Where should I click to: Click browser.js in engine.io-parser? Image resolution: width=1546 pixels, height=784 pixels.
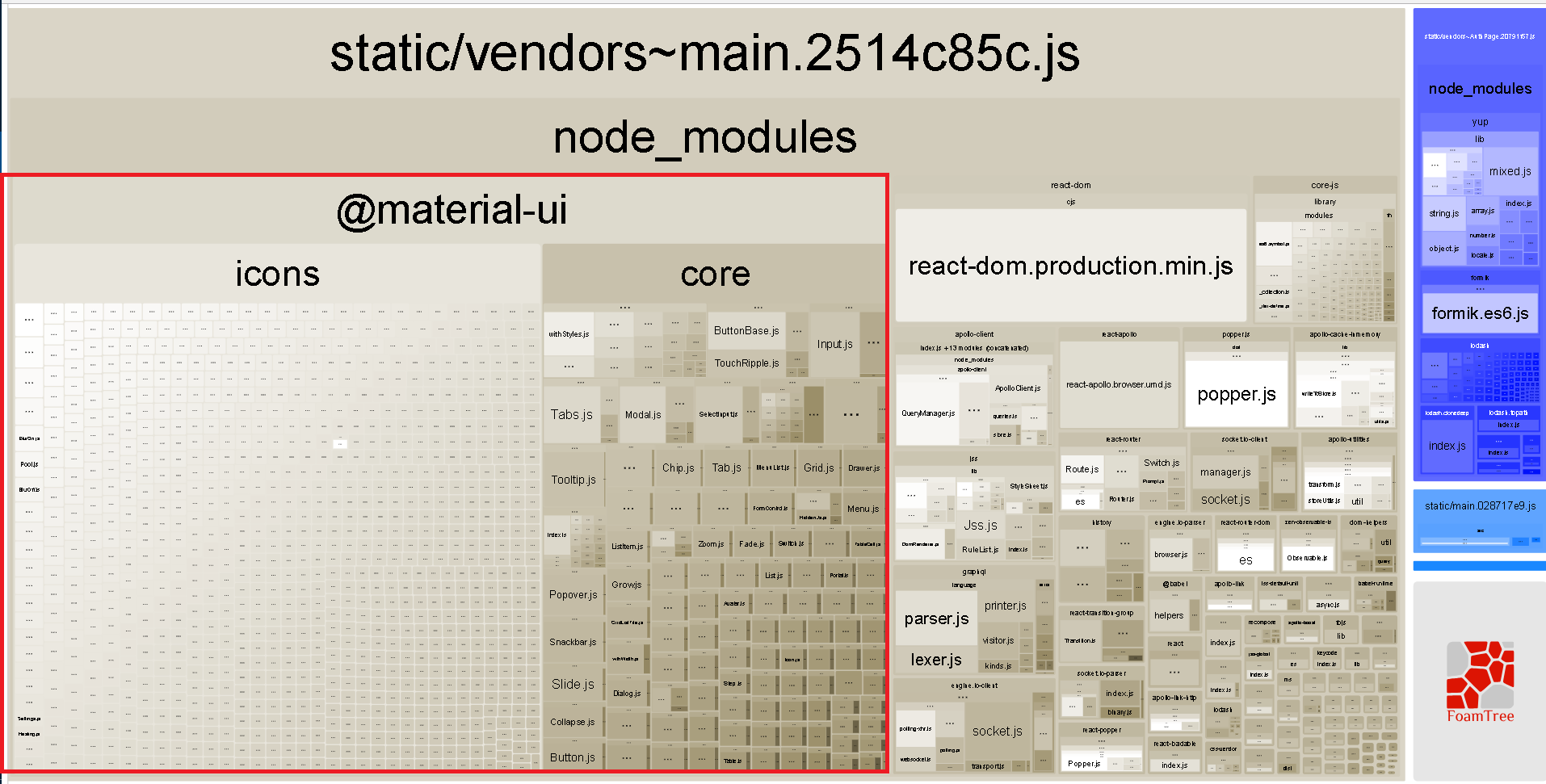click(x=1171, y=555)
